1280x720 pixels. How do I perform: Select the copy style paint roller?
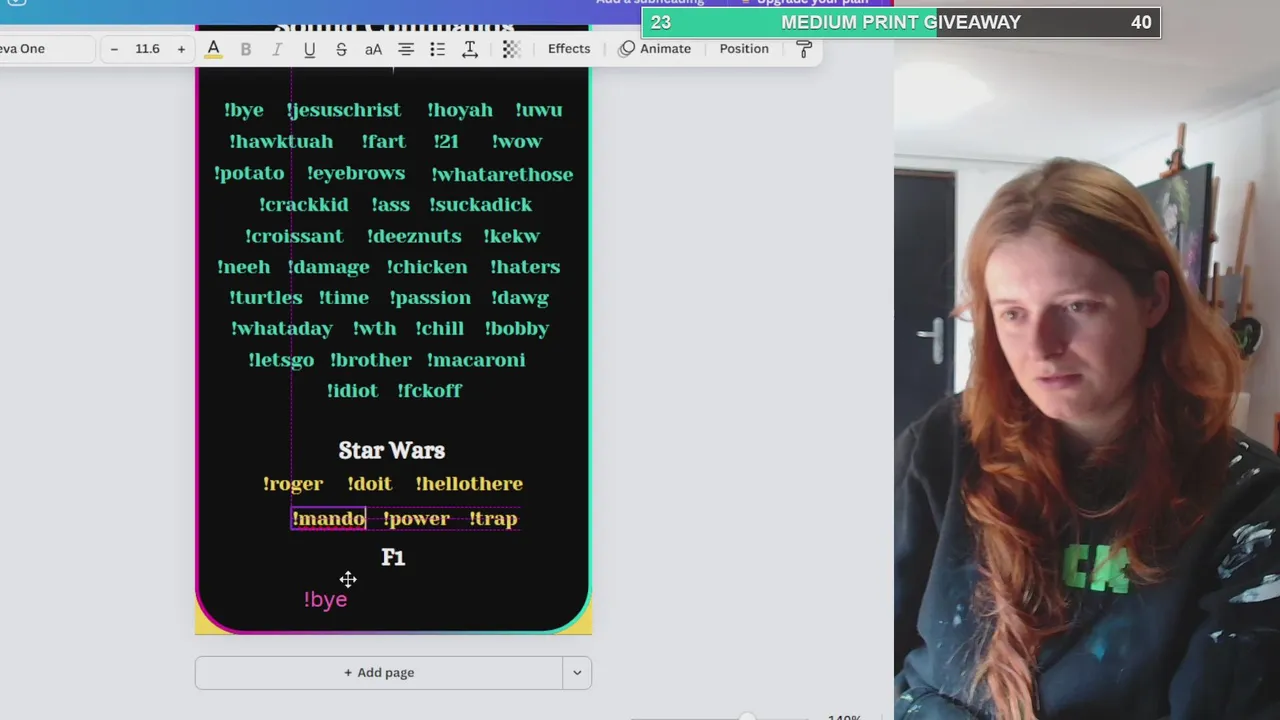[x=804, y=49]
